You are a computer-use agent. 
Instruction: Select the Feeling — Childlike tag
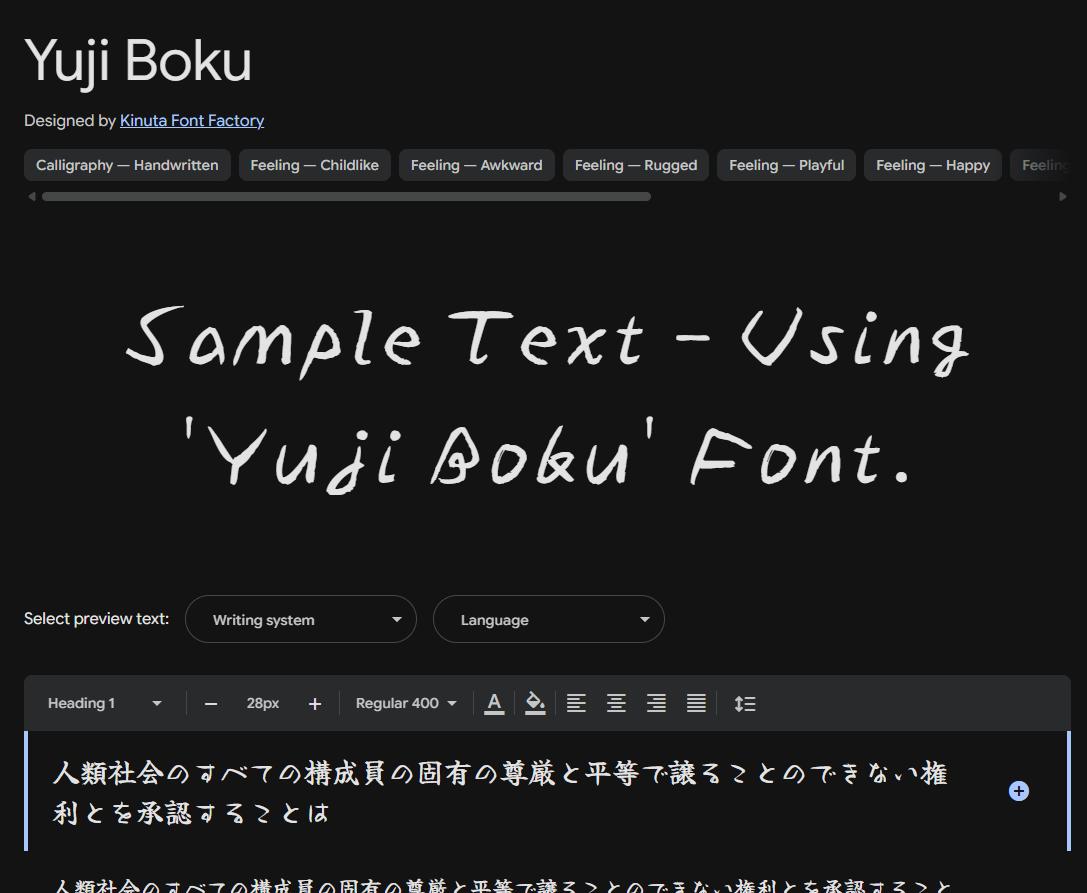(x=315, y=165)
